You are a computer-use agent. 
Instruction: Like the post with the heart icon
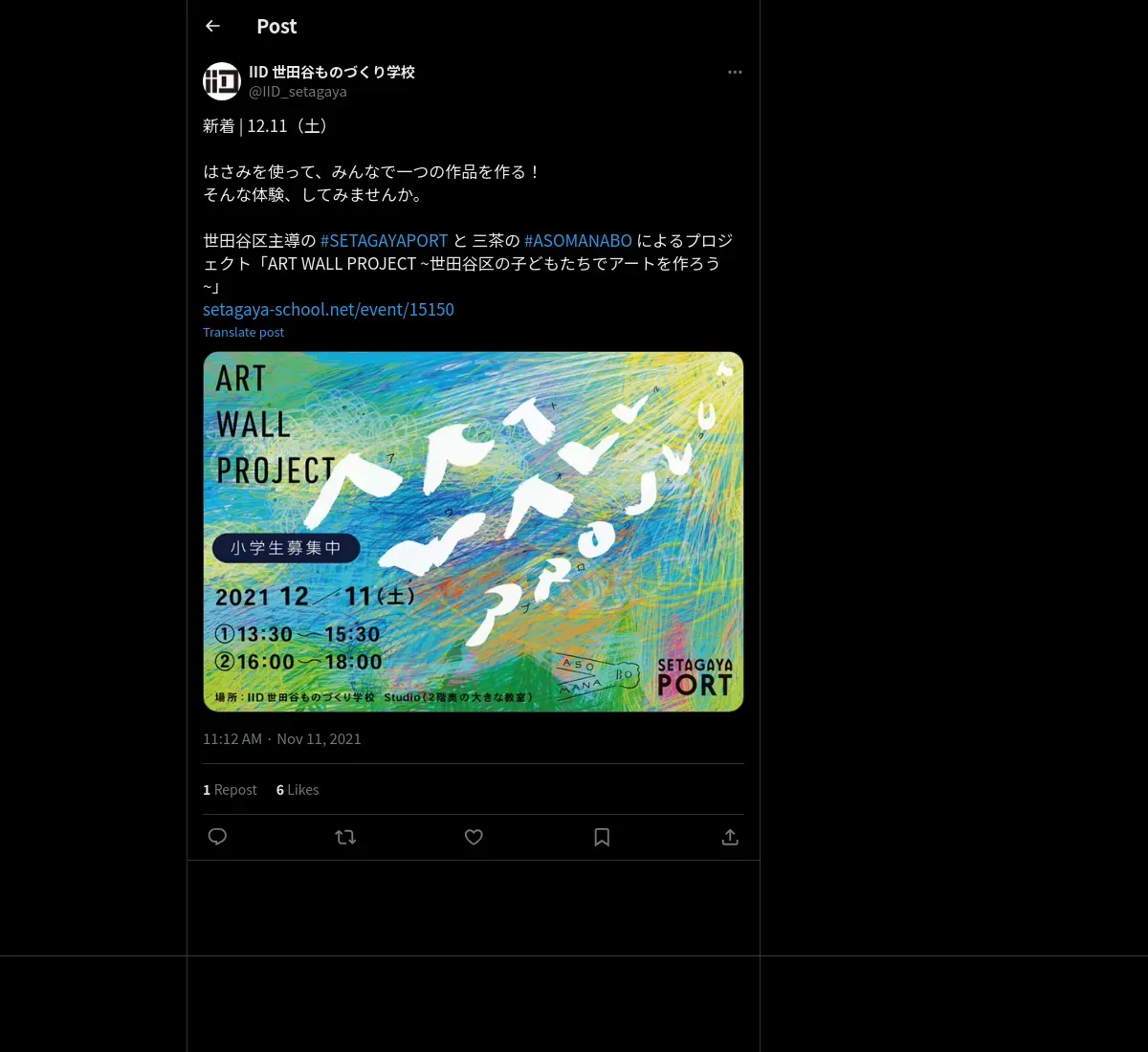tap(474, 837)
